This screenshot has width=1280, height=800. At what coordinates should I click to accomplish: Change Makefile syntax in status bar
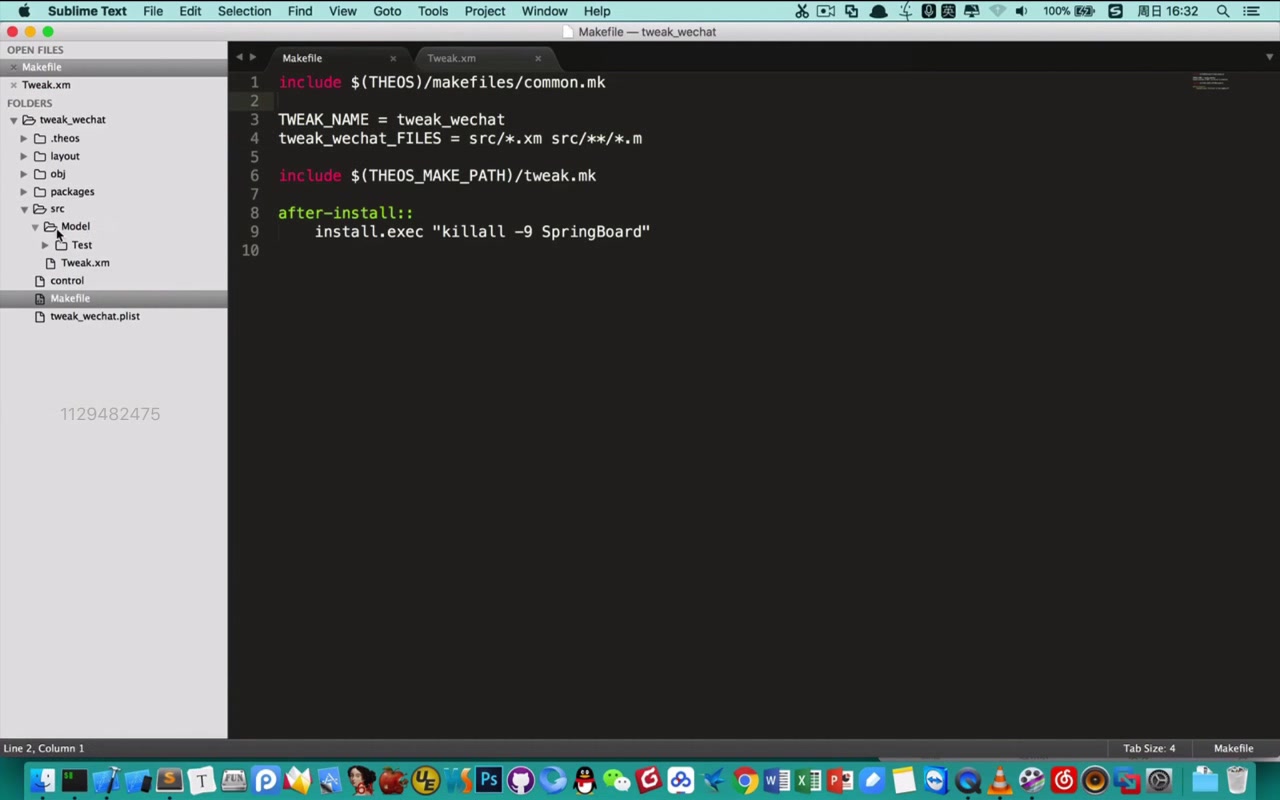(x=1233, y=748)
